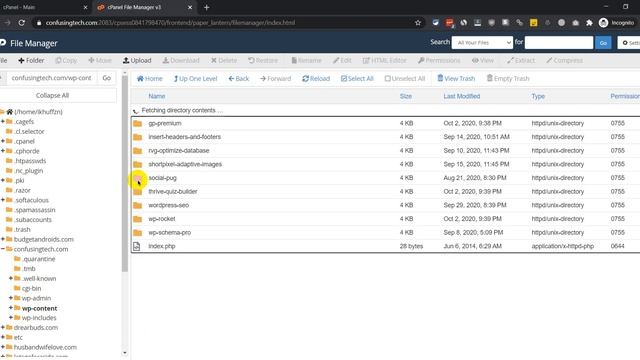Click Collapse All in tree
The width and height of the screenshot is (640, 360).
pyautogui.click(x=52, y=95)
